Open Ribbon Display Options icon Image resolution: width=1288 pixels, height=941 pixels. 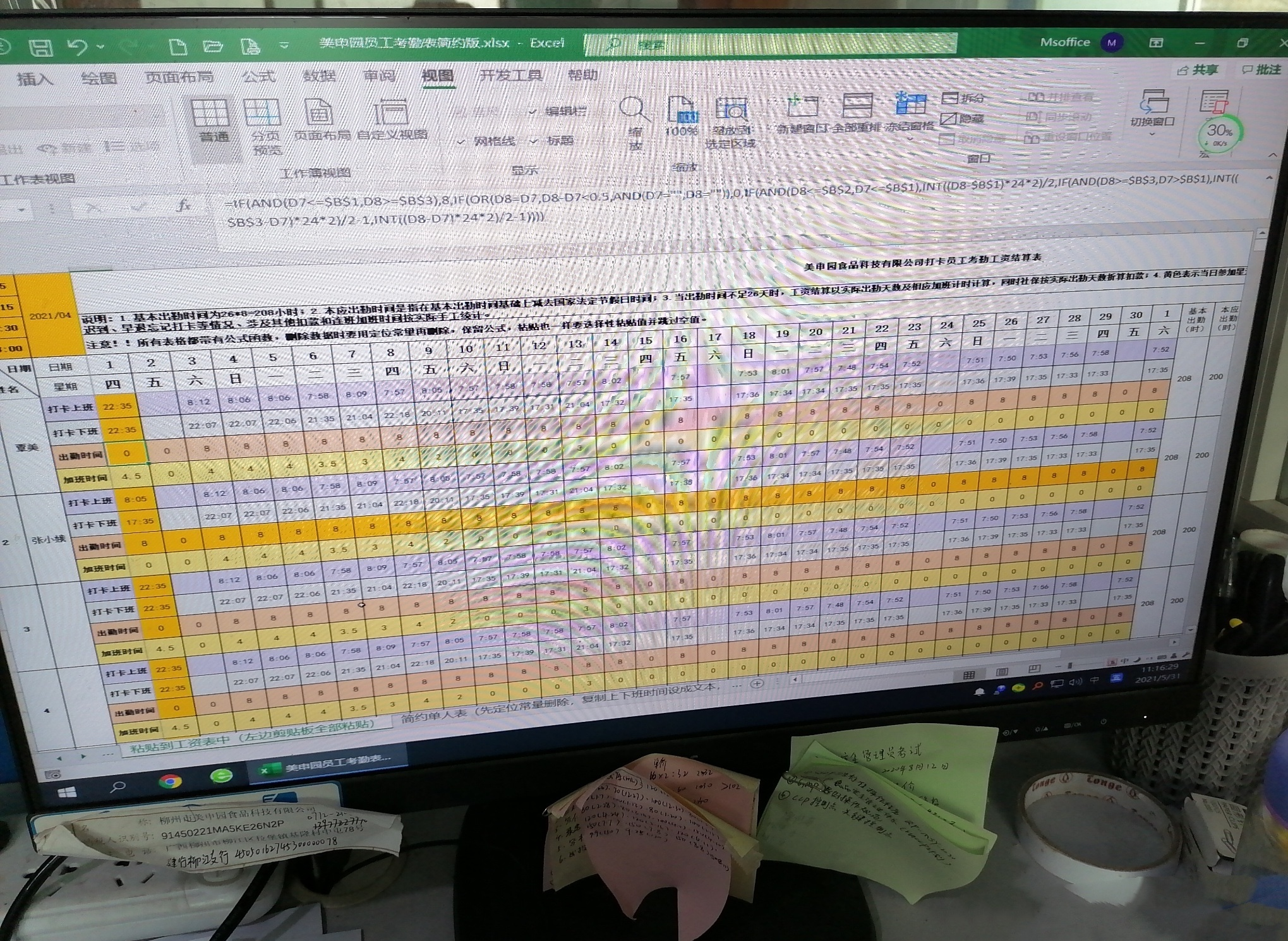(x=1155, y=42)
